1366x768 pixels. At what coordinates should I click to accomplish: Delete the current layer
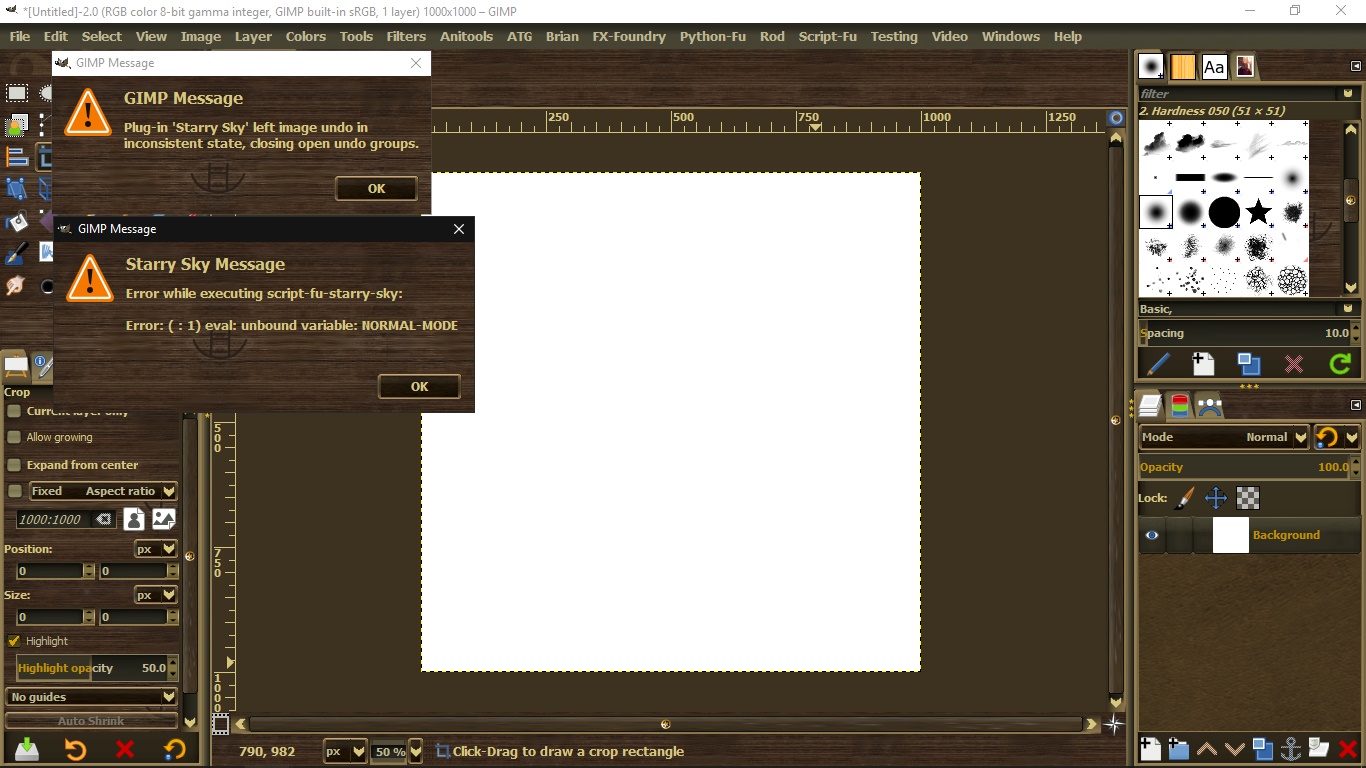(x=1347, y=749)
